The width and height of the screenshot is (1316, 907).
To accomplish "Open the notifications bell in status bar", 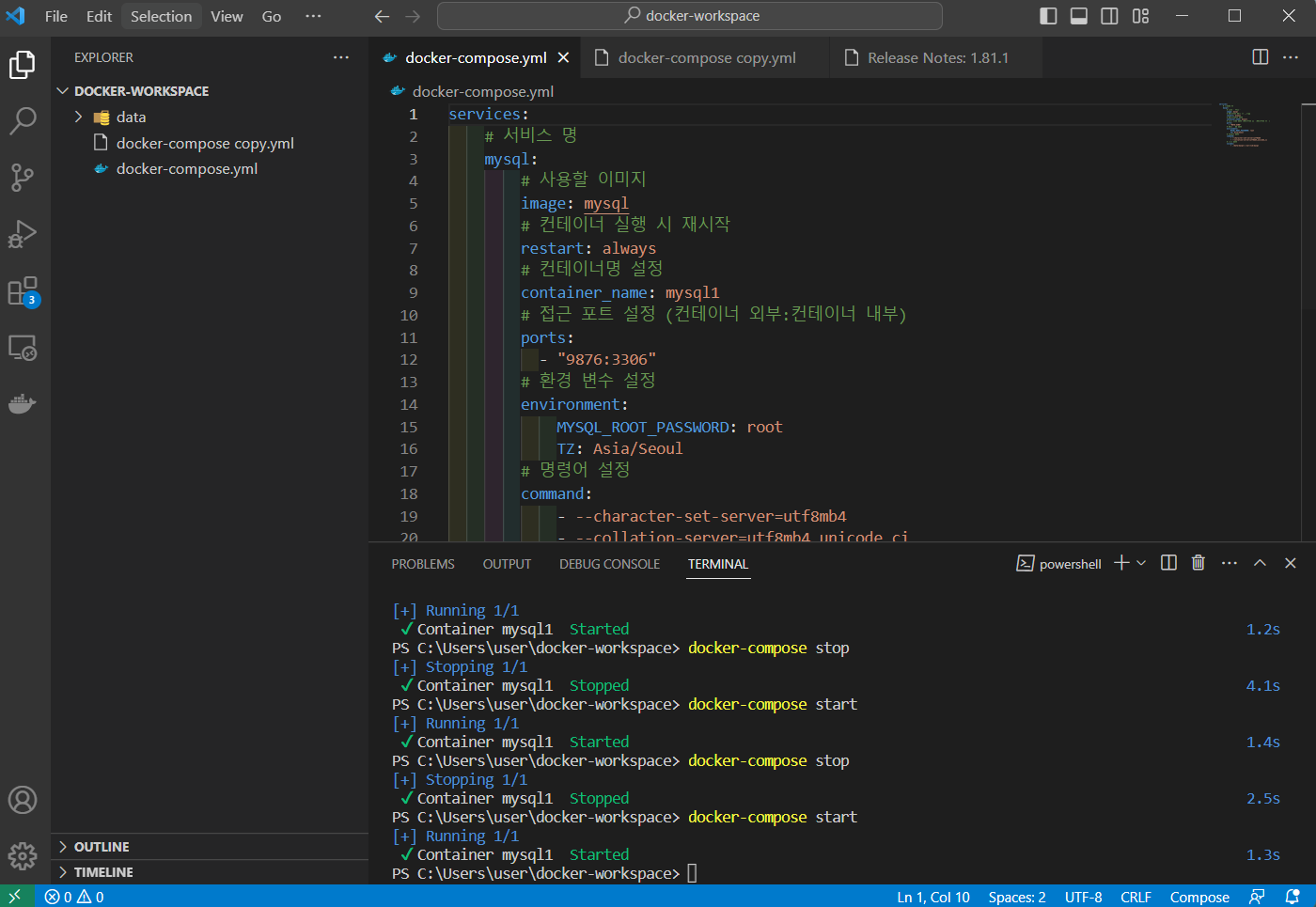I will click(x=1292, y=897).
